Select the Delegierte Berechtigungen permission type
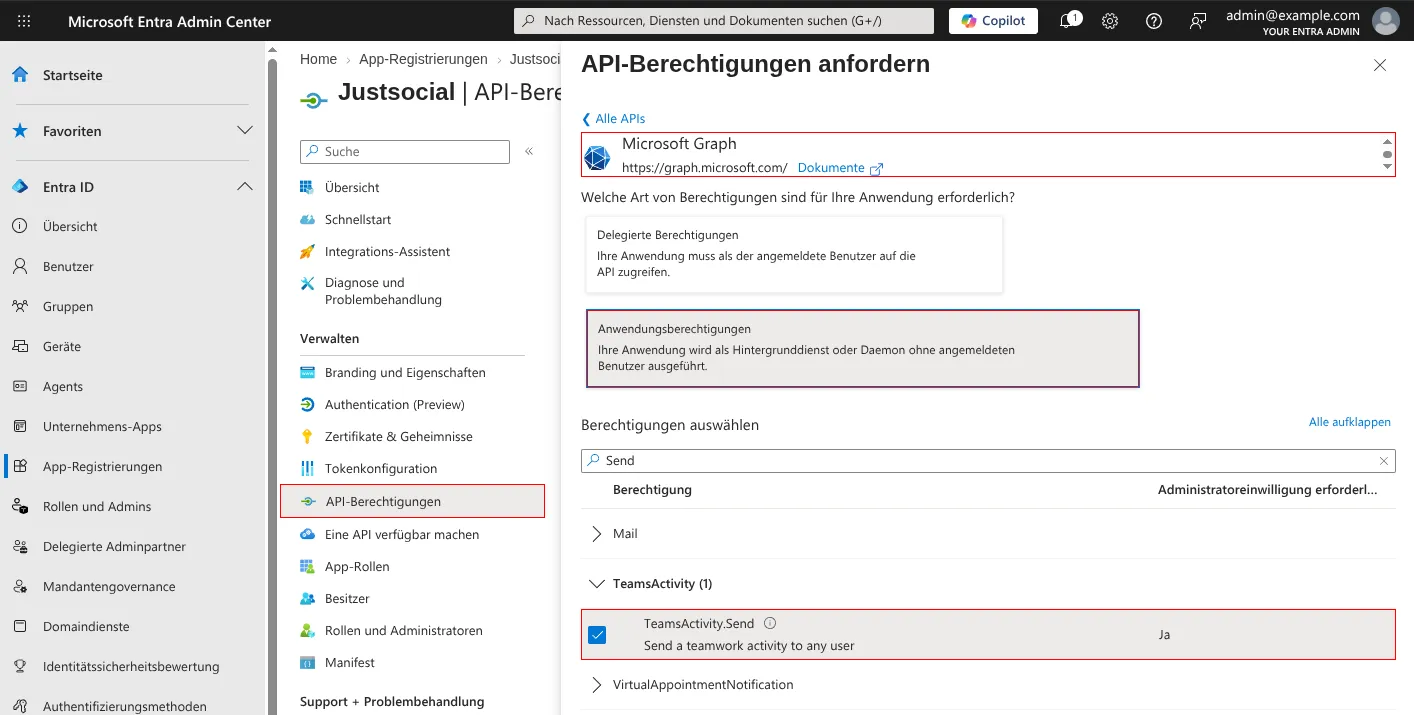Image resolution: width=1414 pixels, height=715 pixels. [x=794, y=254]
